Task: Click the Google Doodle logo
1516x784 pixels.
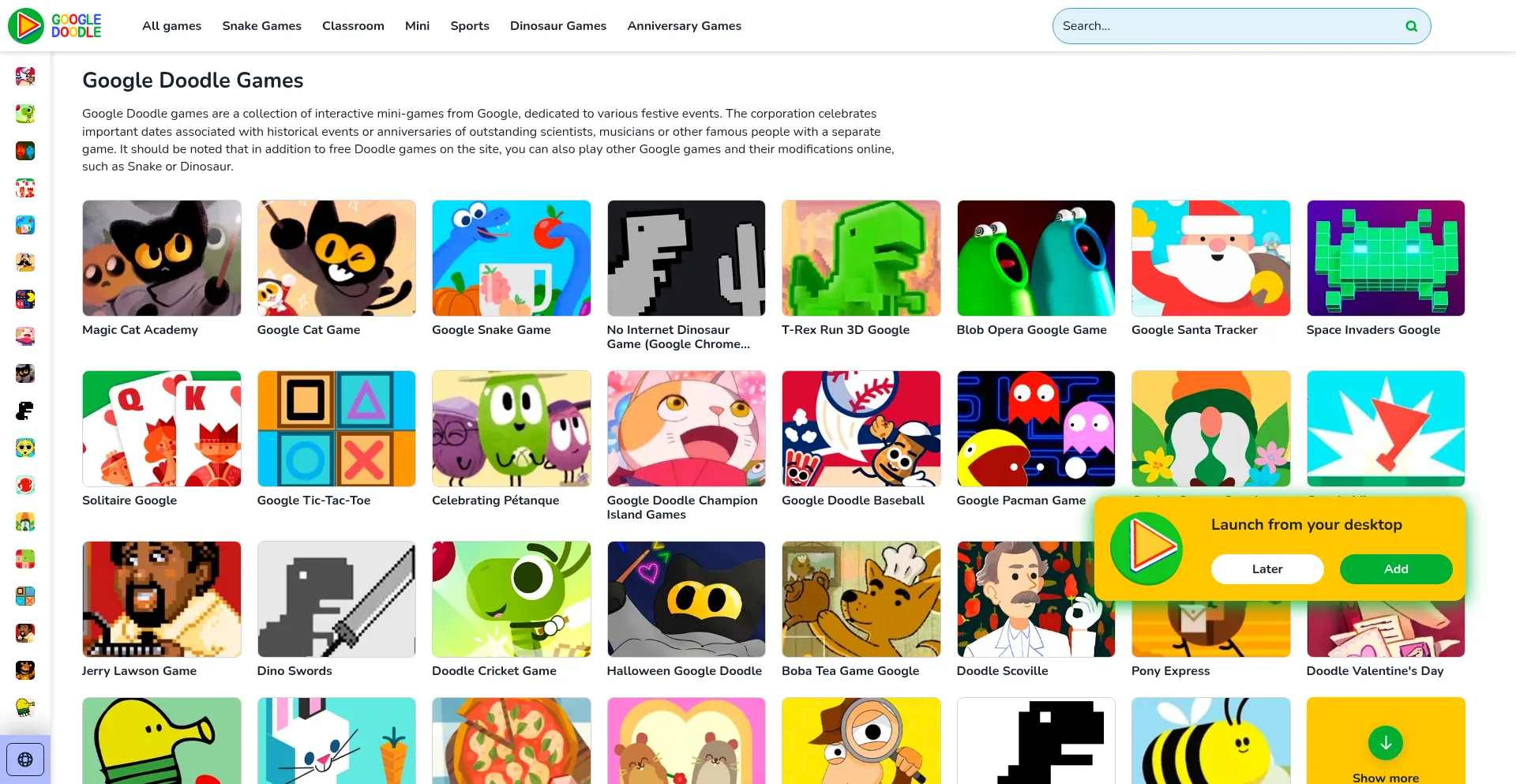Action: (x=55, y=26)
